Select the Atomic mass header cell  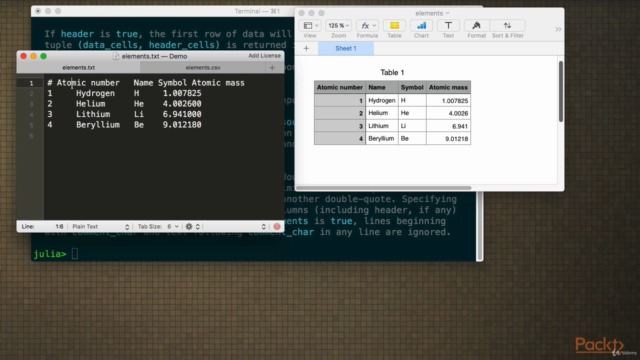click(448, 87)
